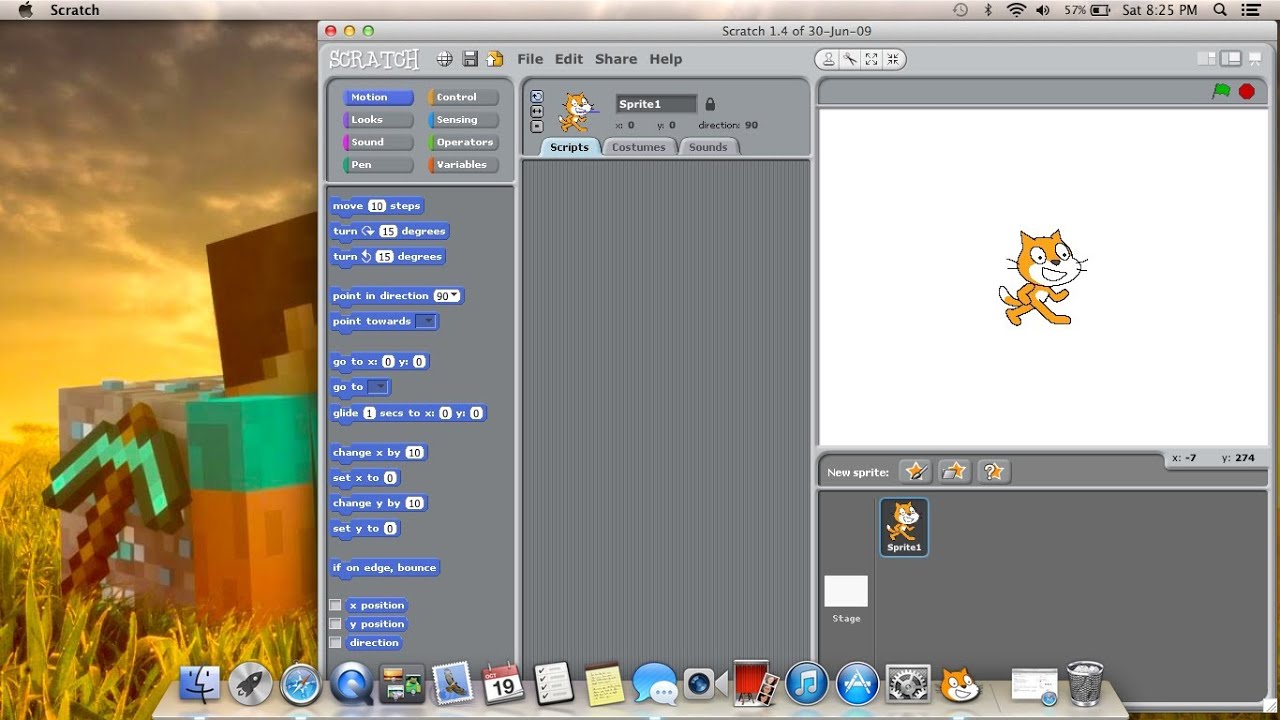Switch to the Scripts tab
The width and height of the screenshot is (1280, 720).
point(570,147)
